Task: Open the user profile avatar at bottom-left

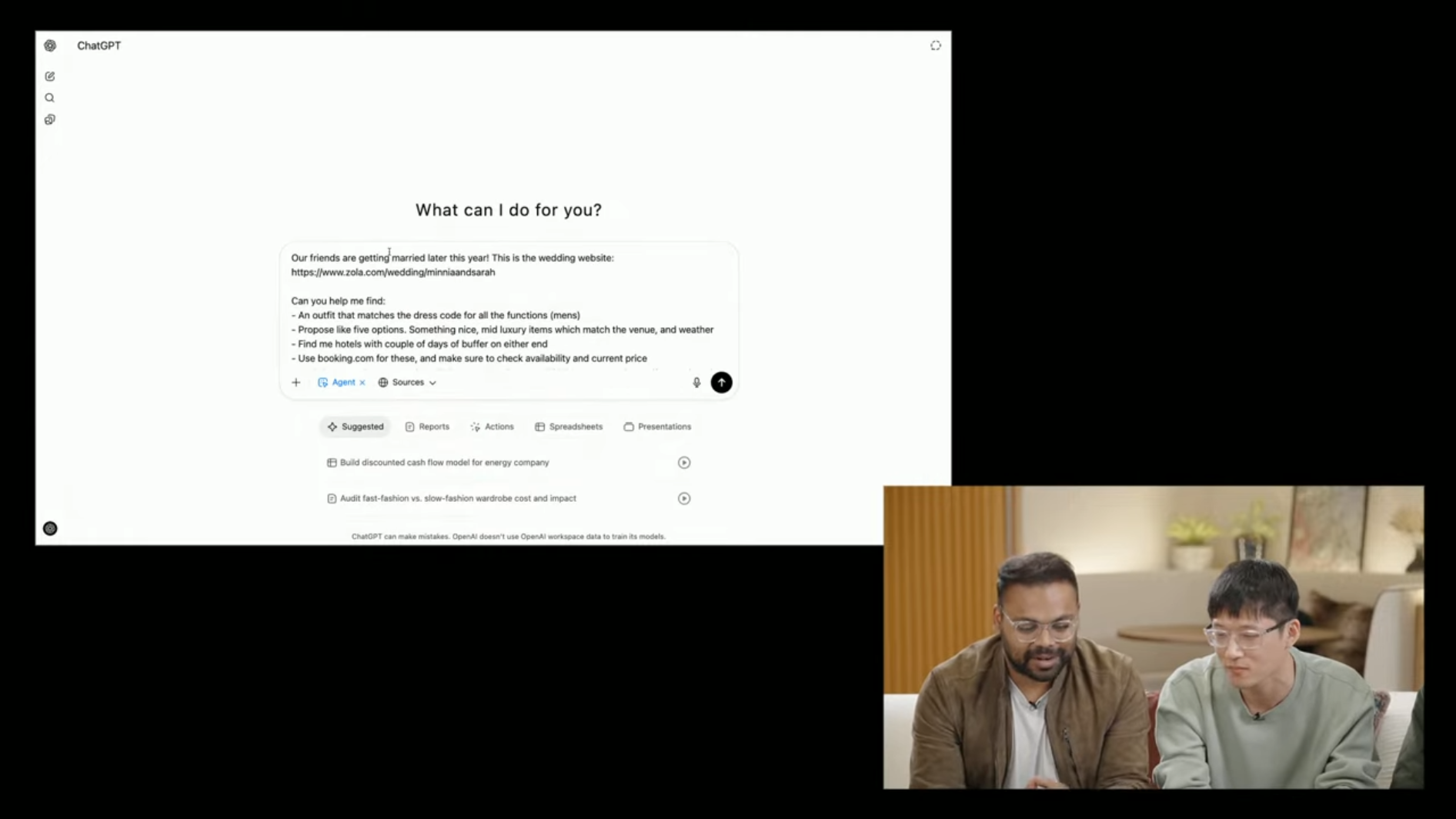Action: point(50,528)
